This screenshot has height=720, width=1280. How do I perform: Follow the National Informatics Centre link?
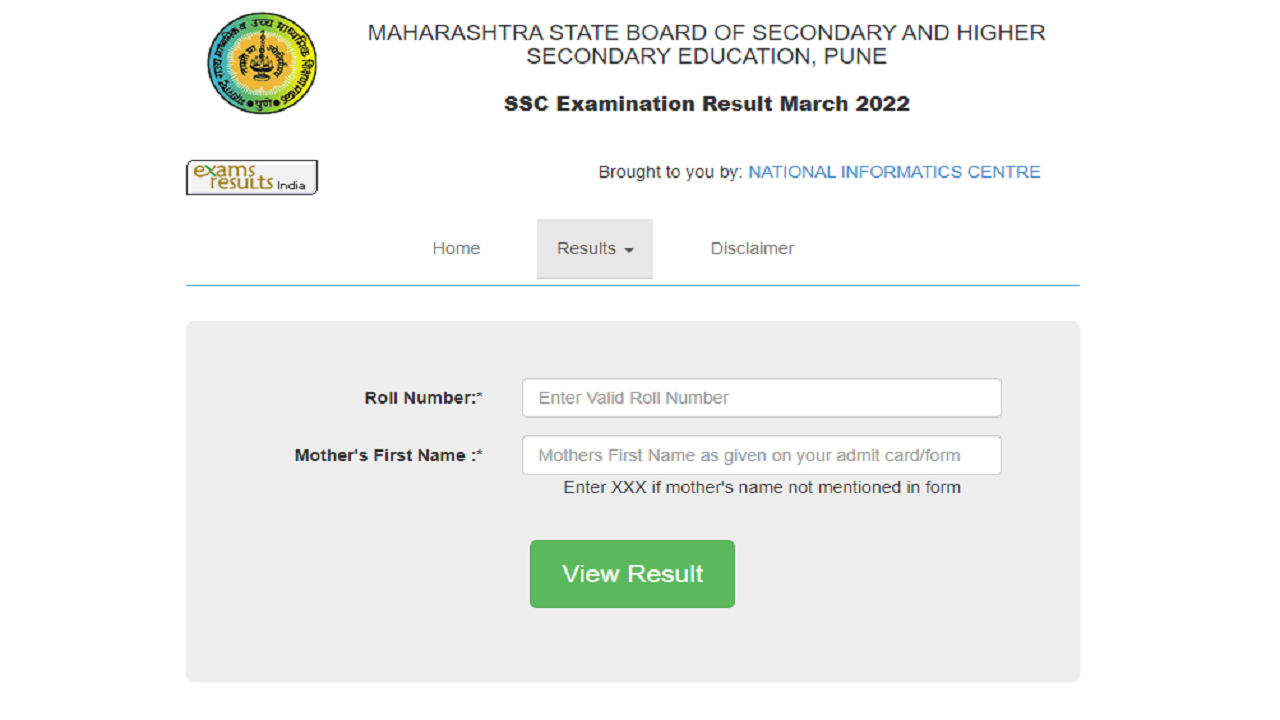[894, 172]
